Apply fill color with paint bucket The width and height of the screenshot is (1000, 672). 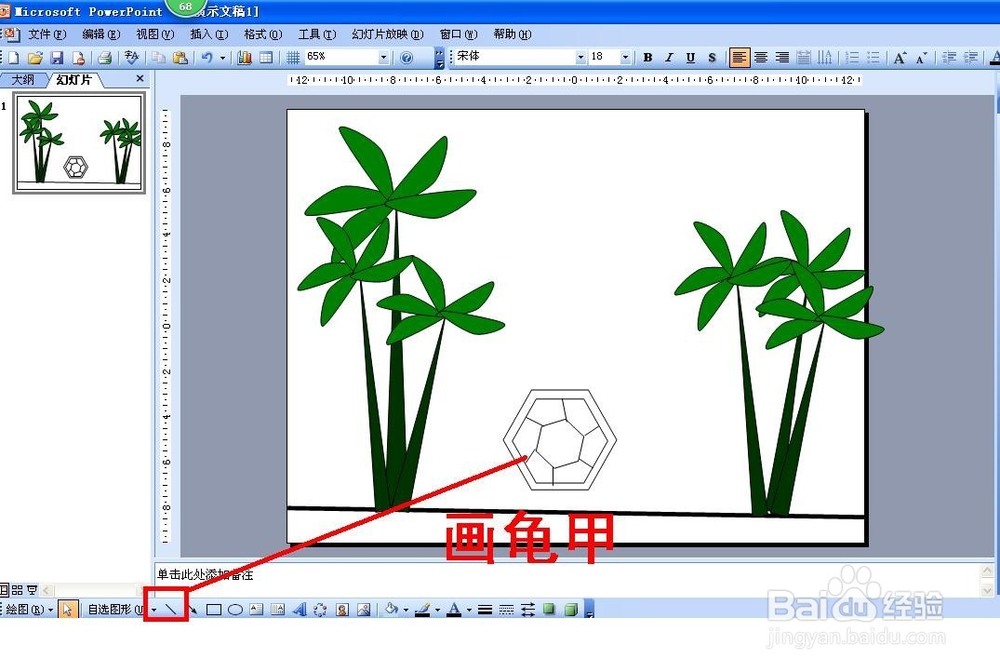[x=392, y=610]
